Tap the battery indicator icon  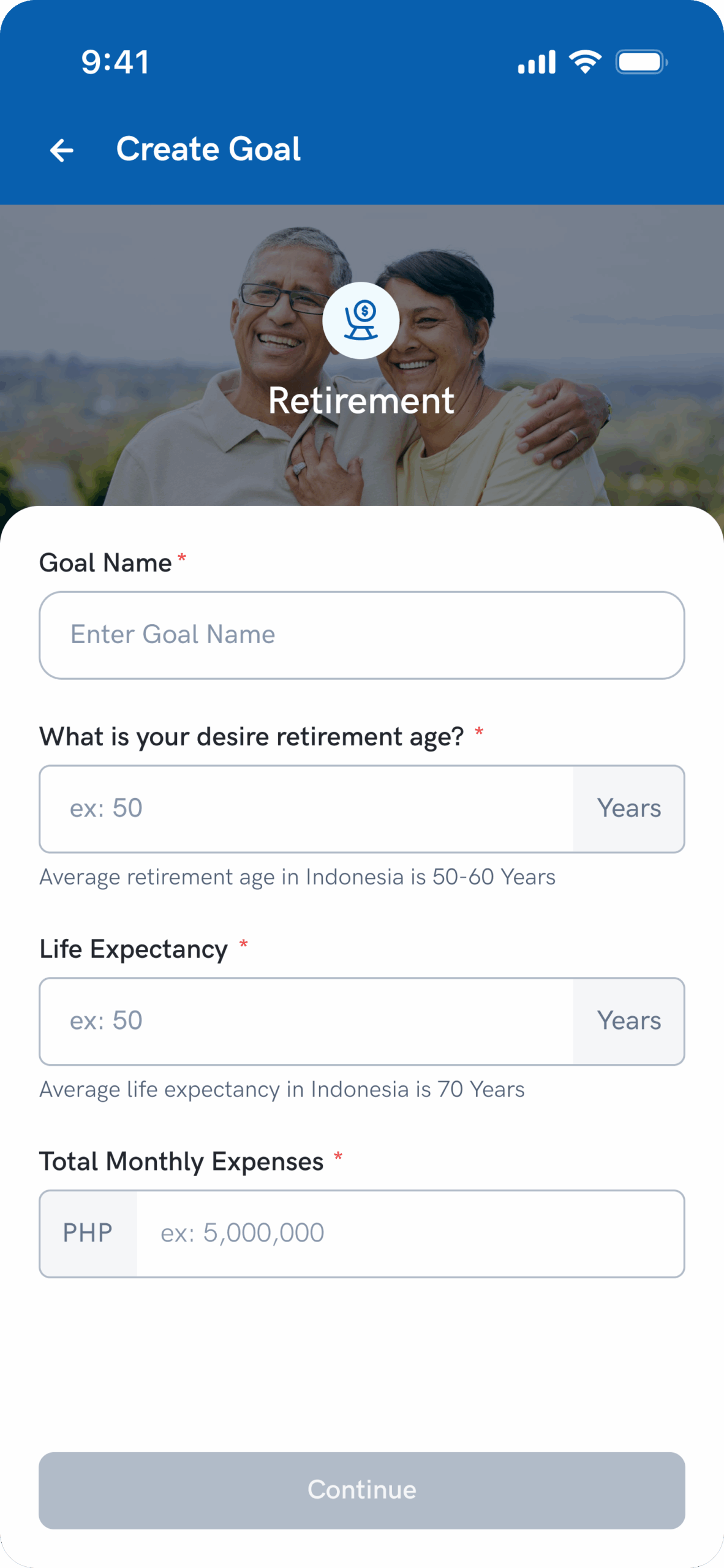tap(641, 62)
